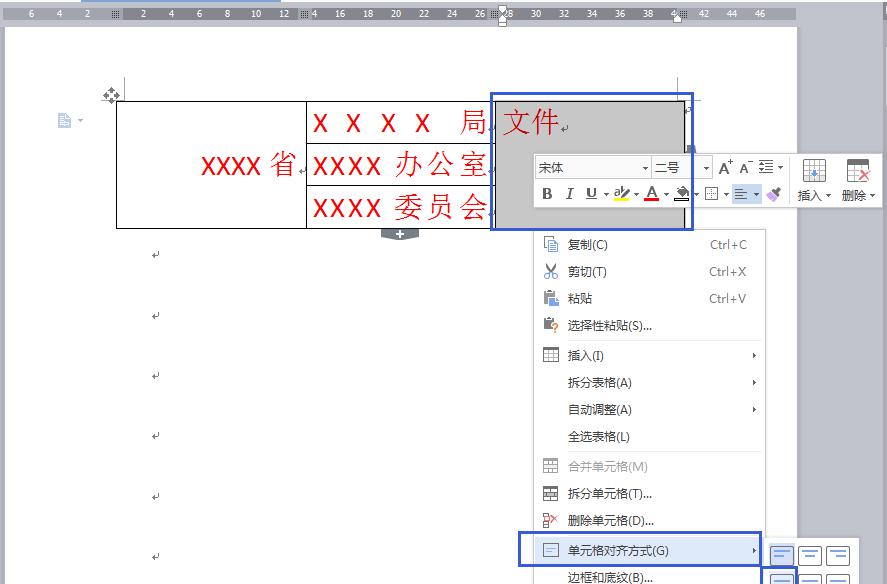Open the line spacing dropdown arrow

pos(781,168)
